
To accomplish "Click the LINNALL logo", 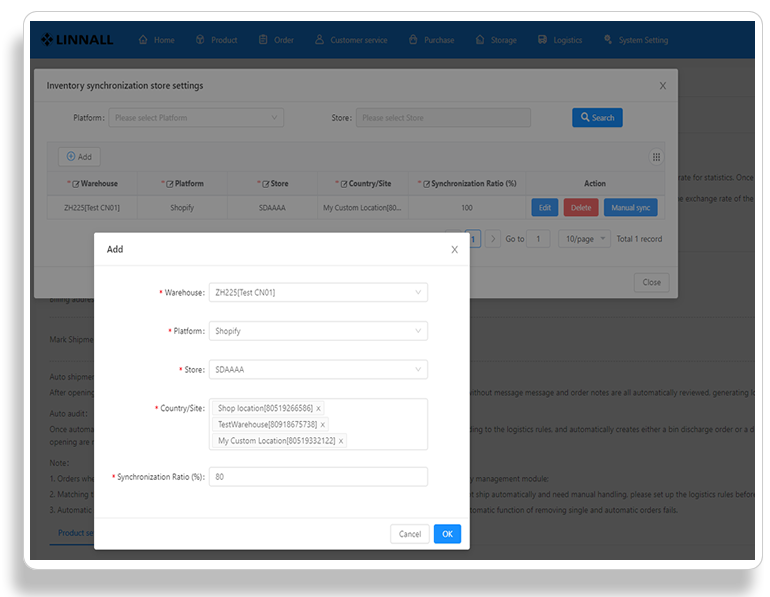I will click(x=77, y=40).
